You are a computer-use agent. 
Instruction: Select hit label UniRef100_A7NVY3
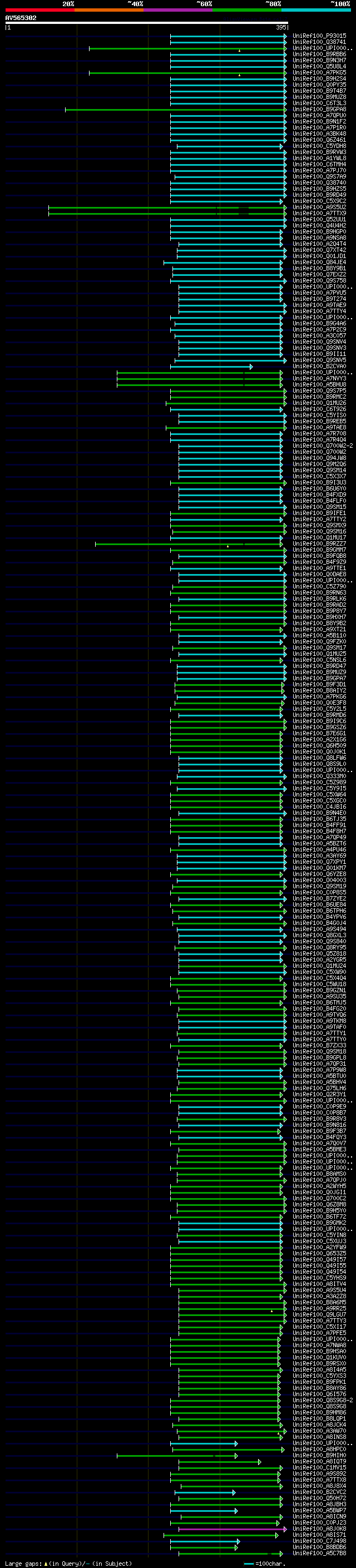[319, 379]
